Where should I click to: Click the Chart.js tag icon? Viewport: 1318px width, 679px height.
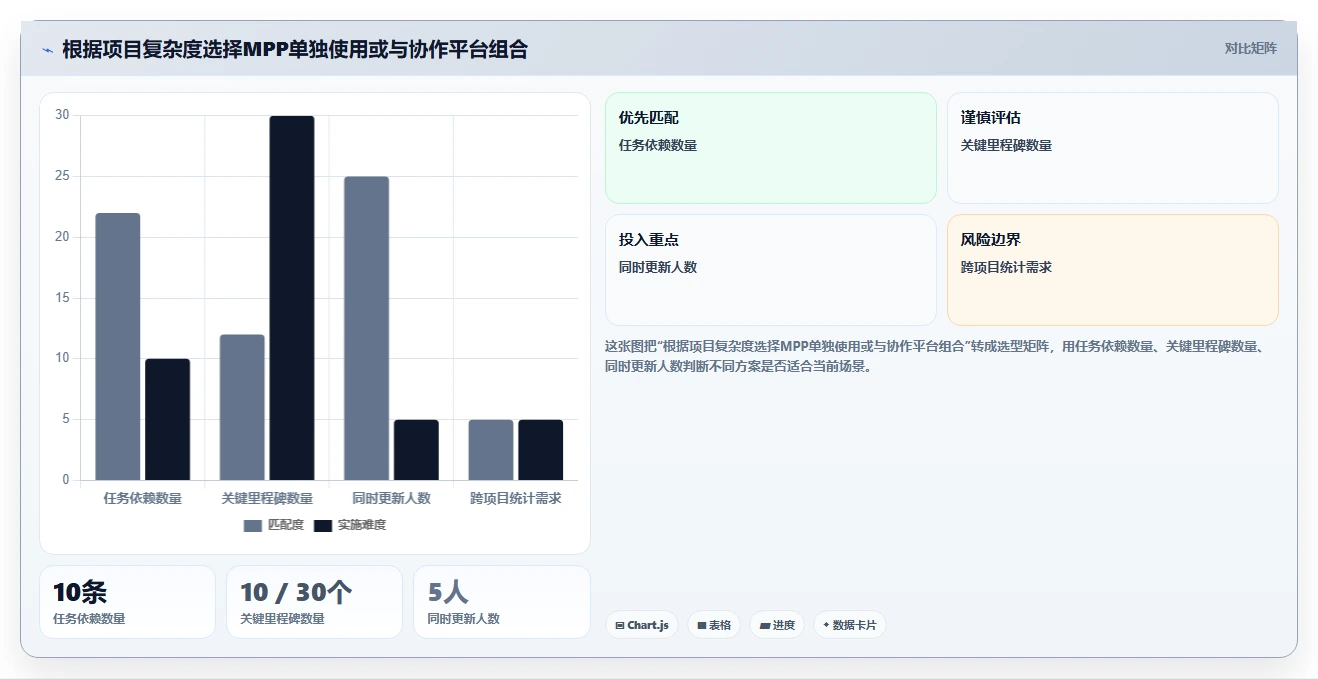[x=620, y=626]
